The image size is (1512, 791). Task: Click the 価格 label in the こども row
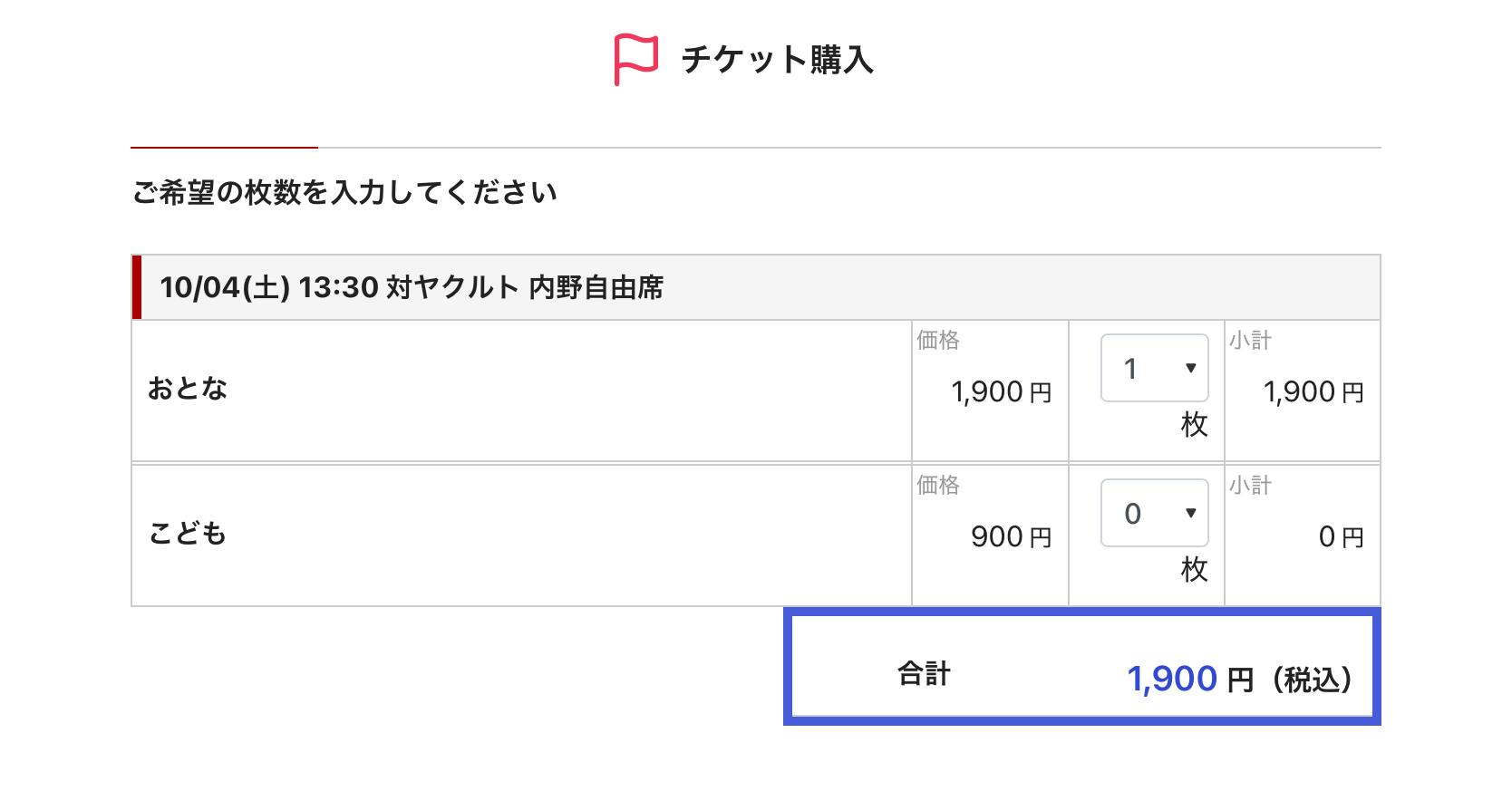[x=937, y=485]
